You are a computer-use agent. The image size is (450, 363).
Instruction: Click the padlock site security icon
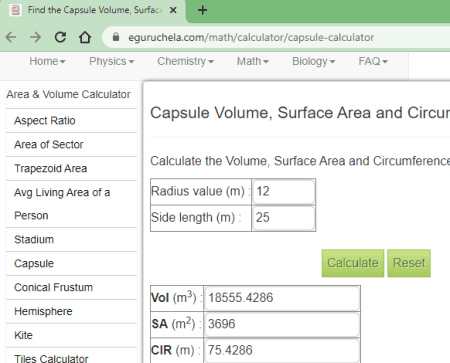(116, 37)
